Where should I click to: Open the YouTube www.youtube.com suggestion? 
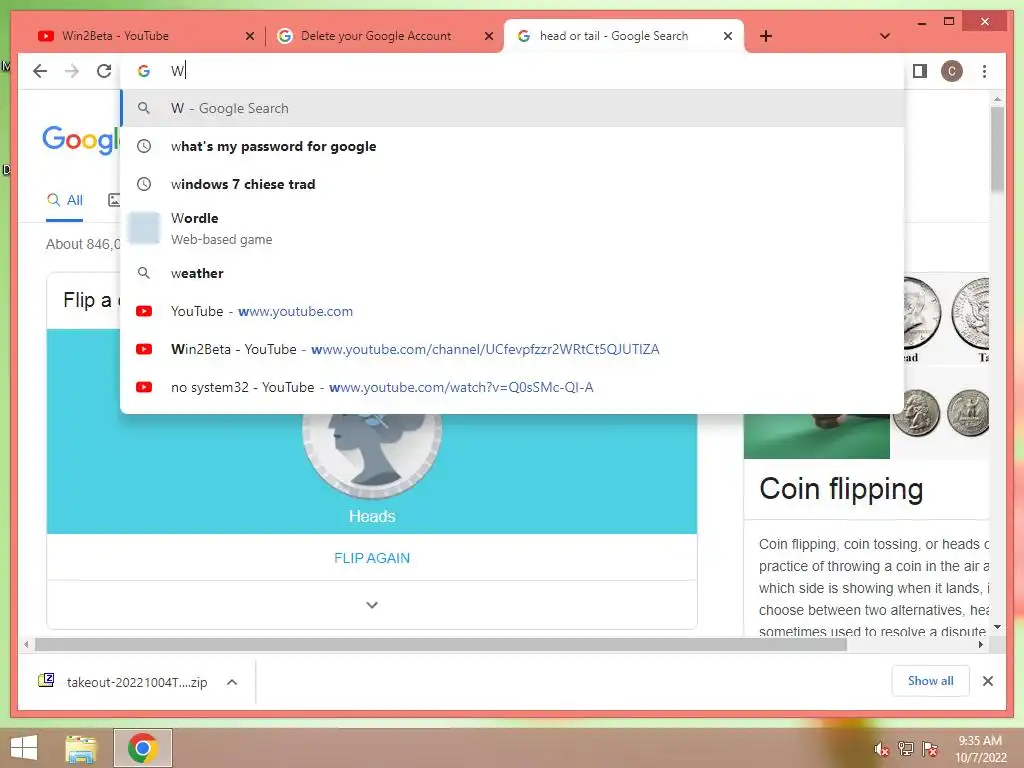513,312
